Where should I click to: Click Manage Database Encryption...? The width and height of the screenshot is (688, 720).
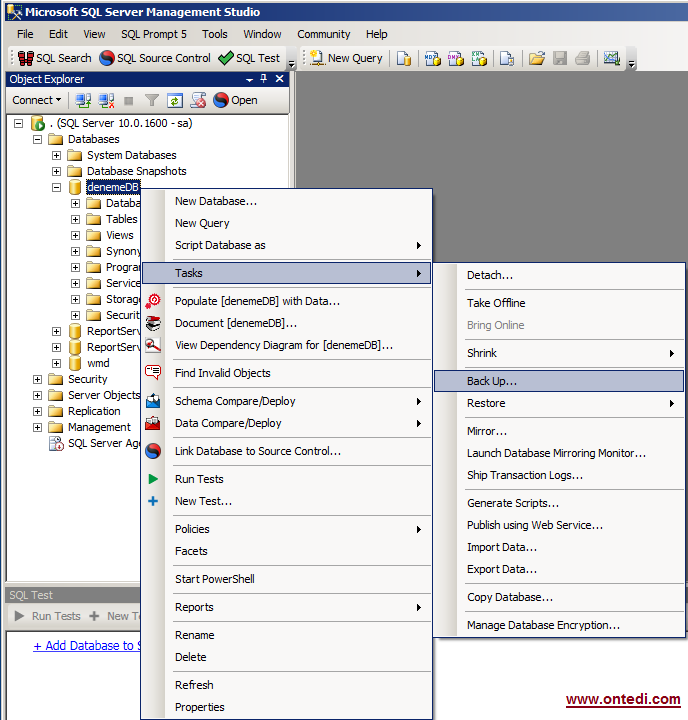point(559,625)
